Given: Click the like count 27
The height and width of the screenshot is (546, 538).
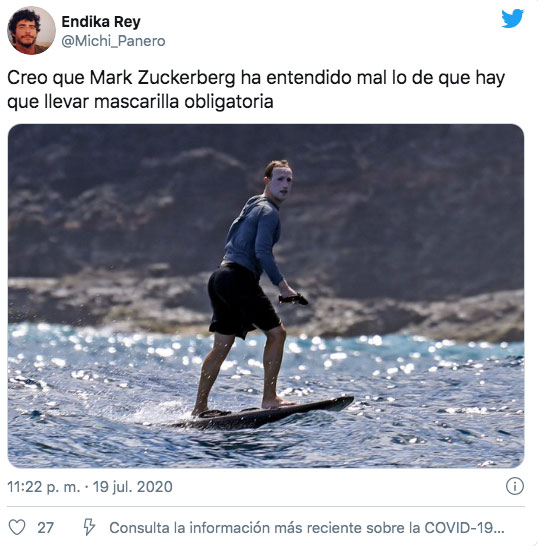Looking at the screenshot, I should point(46,528).
